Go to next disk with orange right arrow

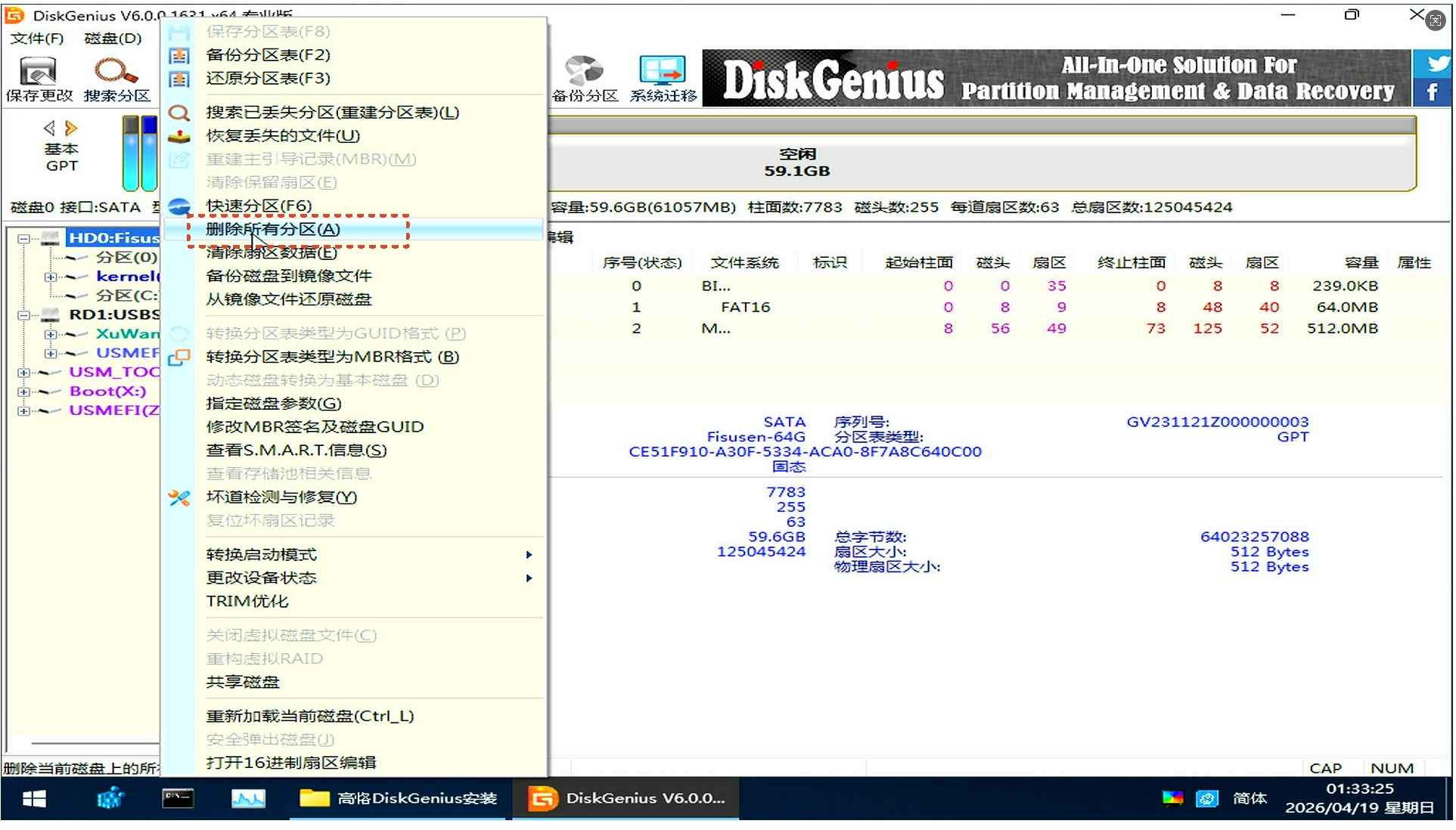click(x=71, y=128)
